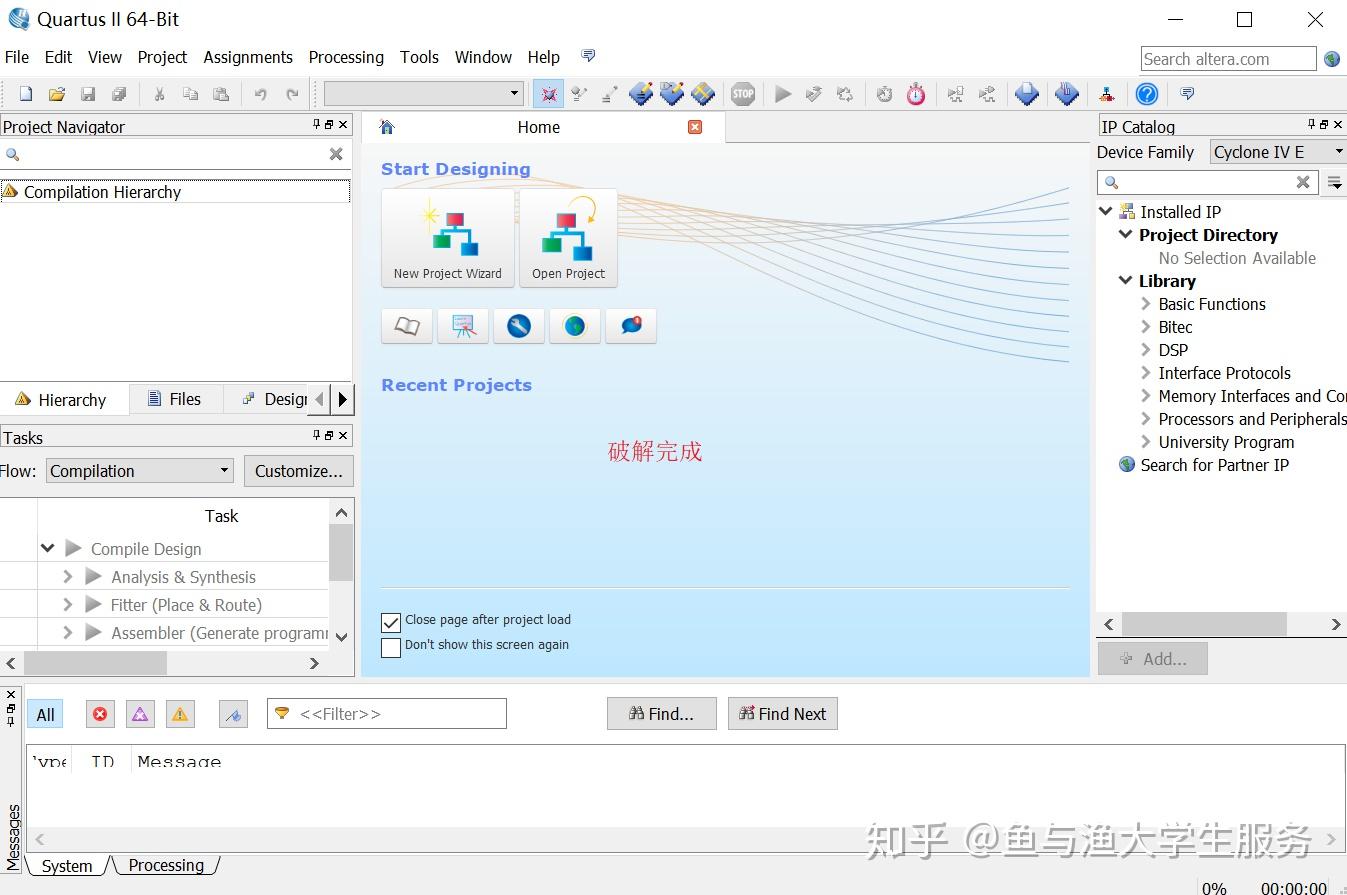Switch to the Files tab

176,399
